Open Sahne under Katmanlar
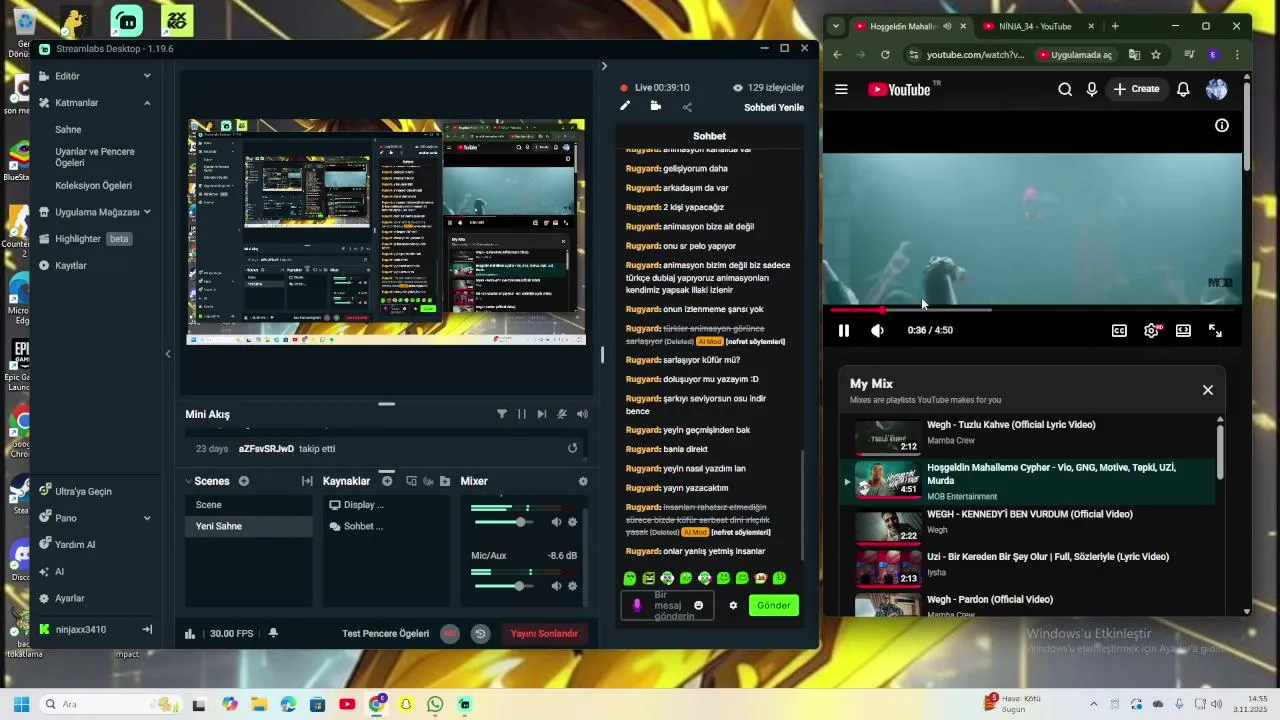The image size is (1280, 720). click(x=68, y=130)
